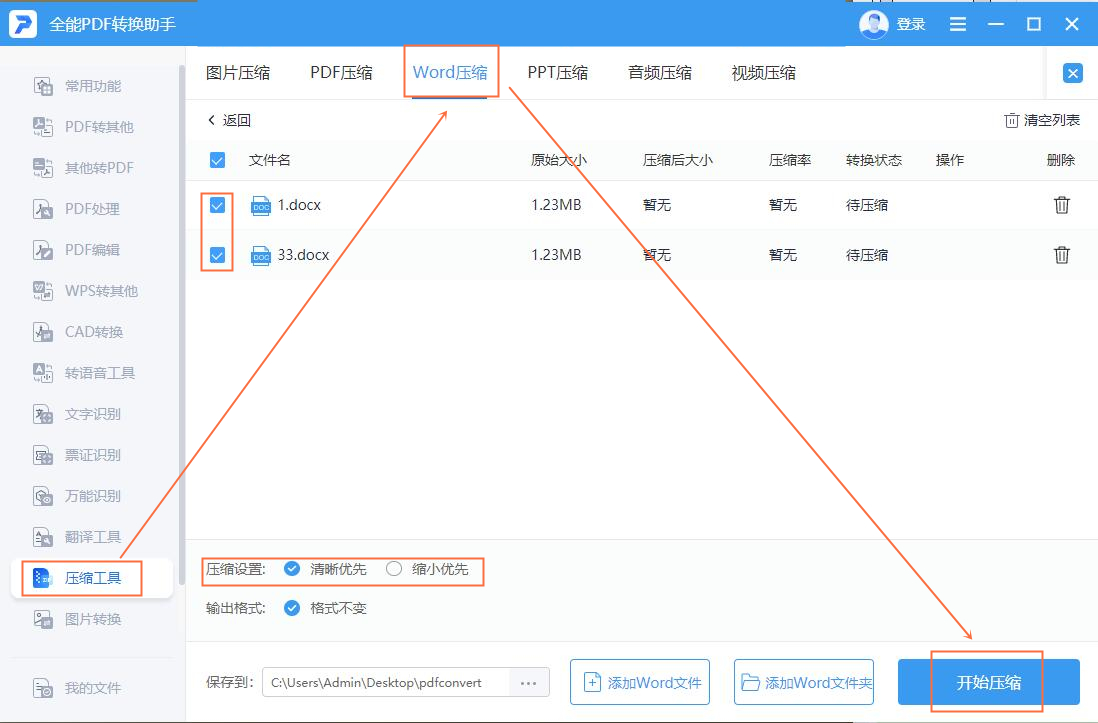Add files via 添加Word文件 button
The height and width of the screenshot is (723, 1098).
640,681
